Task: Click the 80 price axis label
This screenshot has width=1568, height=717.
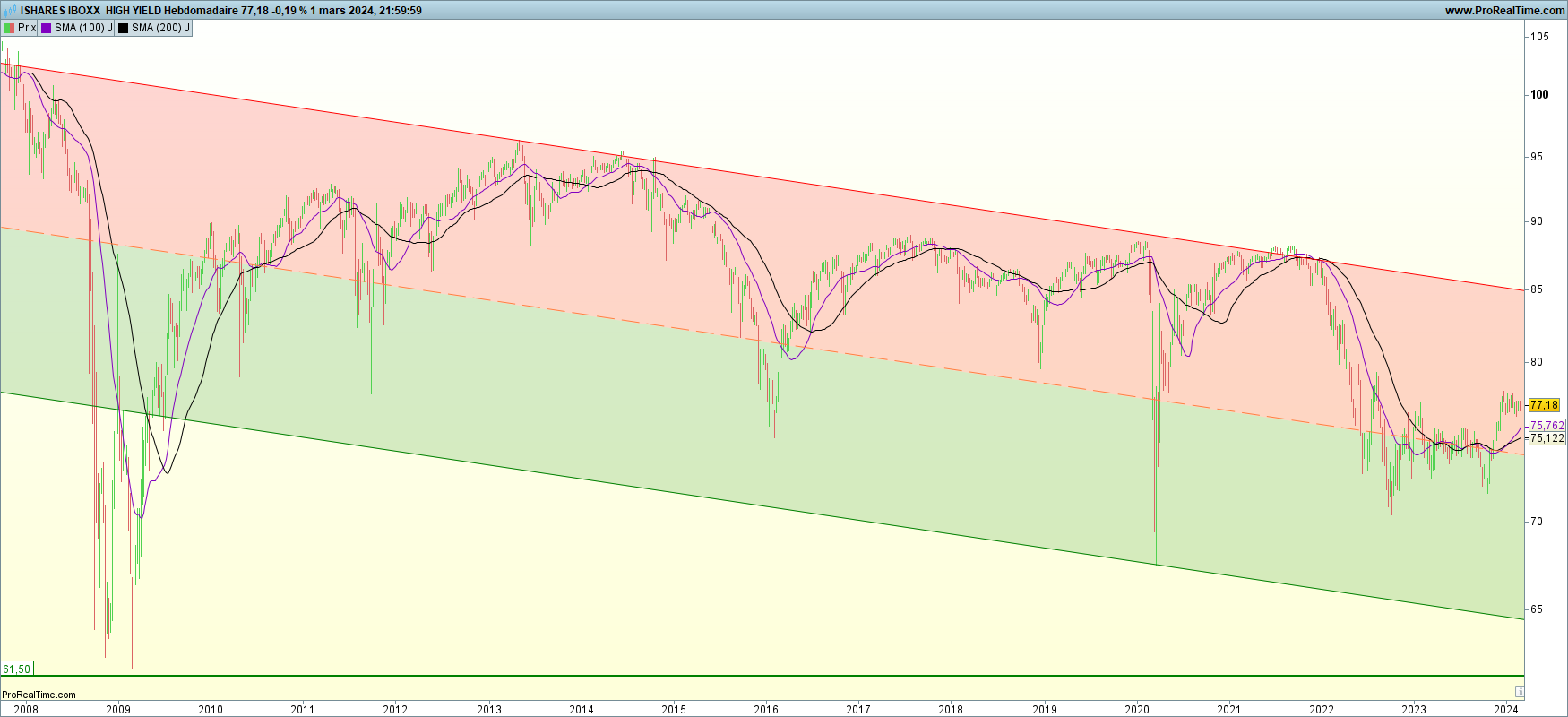Action: click(x=1537, y=362)
